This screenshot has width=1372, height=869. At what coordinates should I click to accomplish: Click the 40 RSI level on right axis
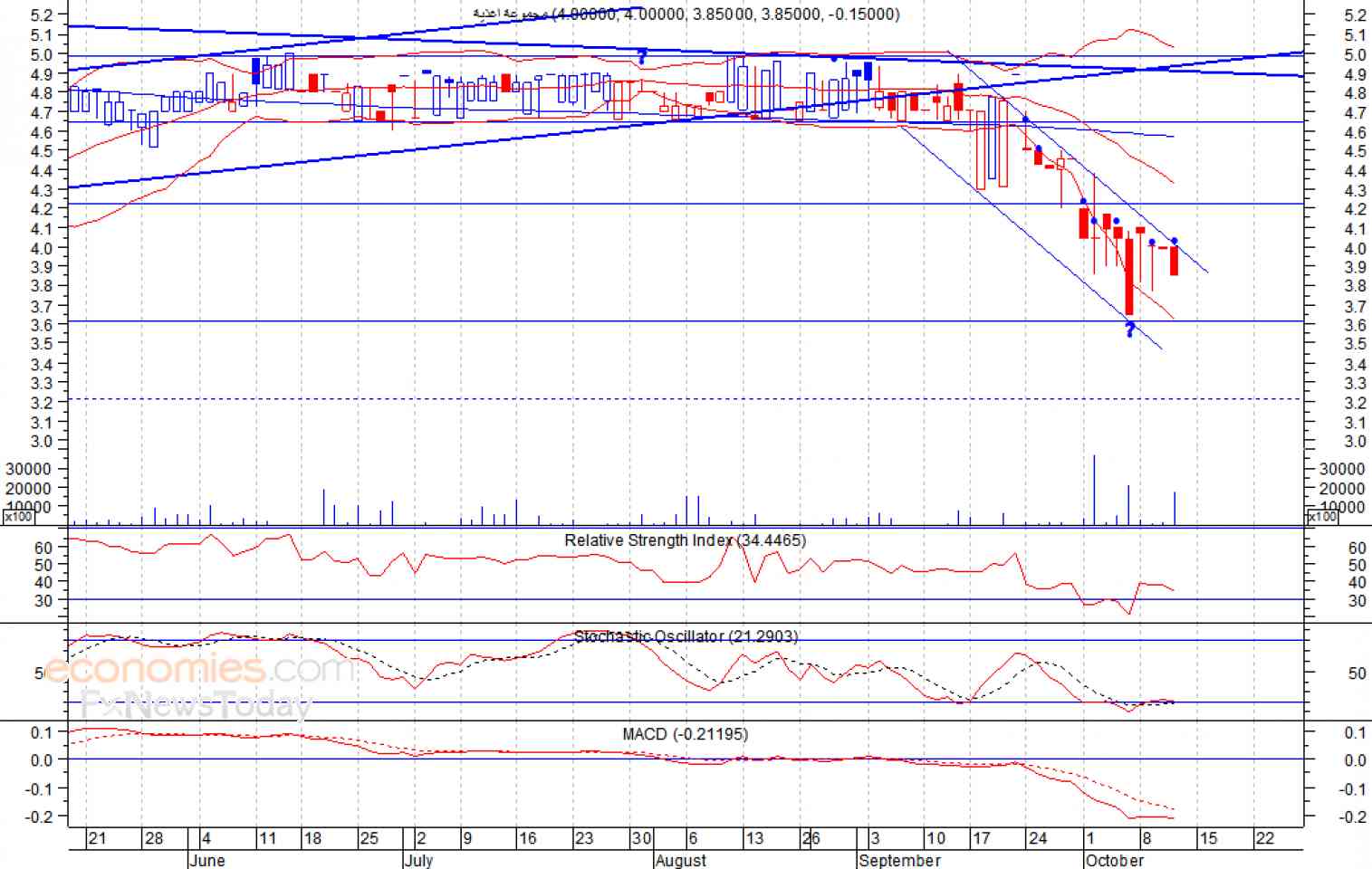tap(1357, 583)
